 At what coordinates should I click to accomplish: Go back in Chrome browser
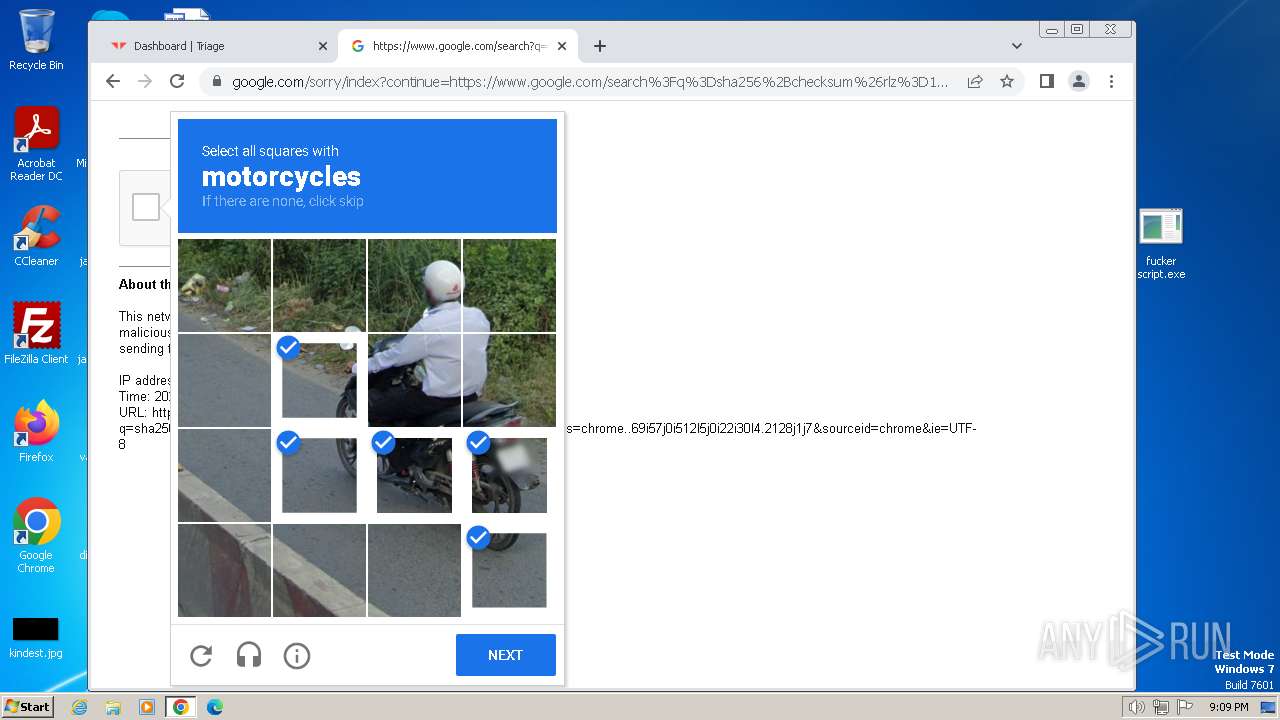pyautogui.click(x=113, y=81)
